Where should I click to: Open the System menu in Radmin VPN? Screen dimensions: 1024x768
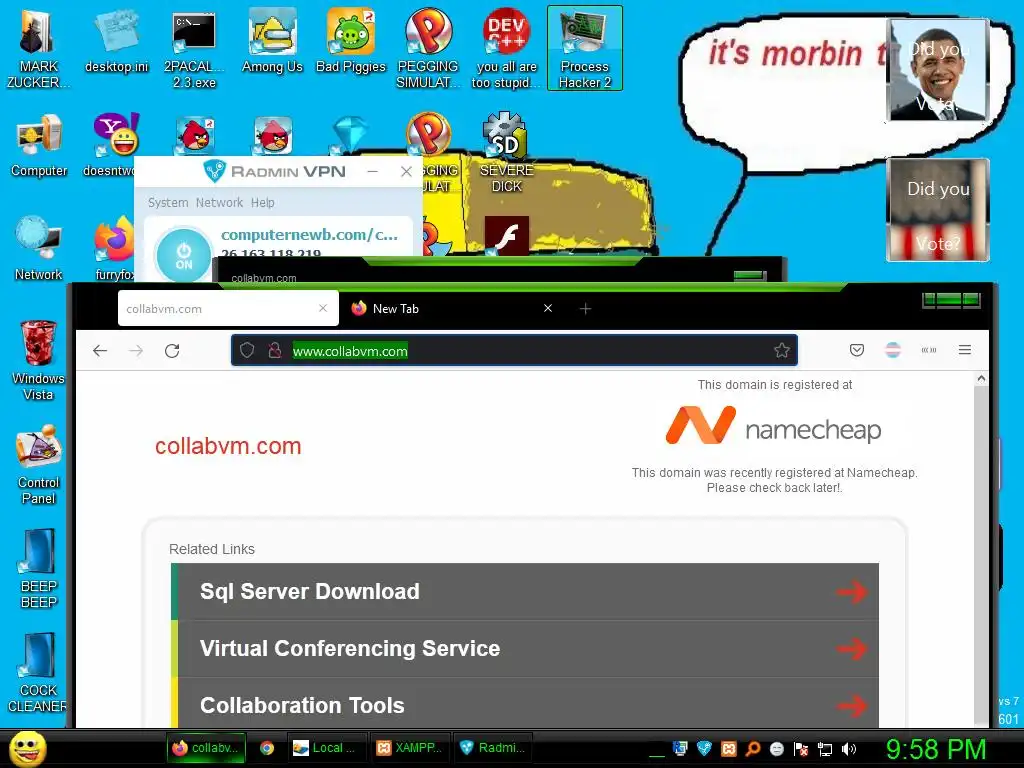click(168, 202)
